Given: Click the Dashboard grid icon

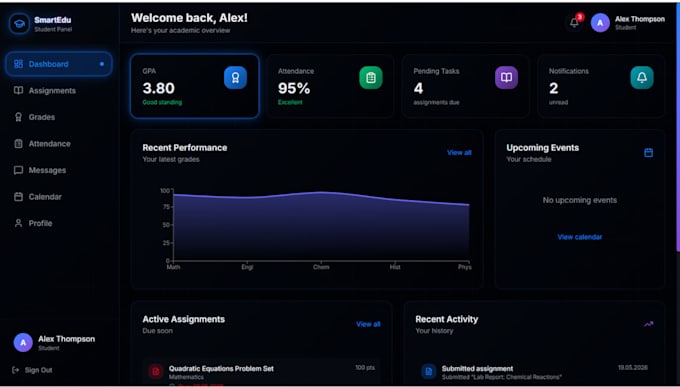Looking at the screenshot, I should pos(18,64).
